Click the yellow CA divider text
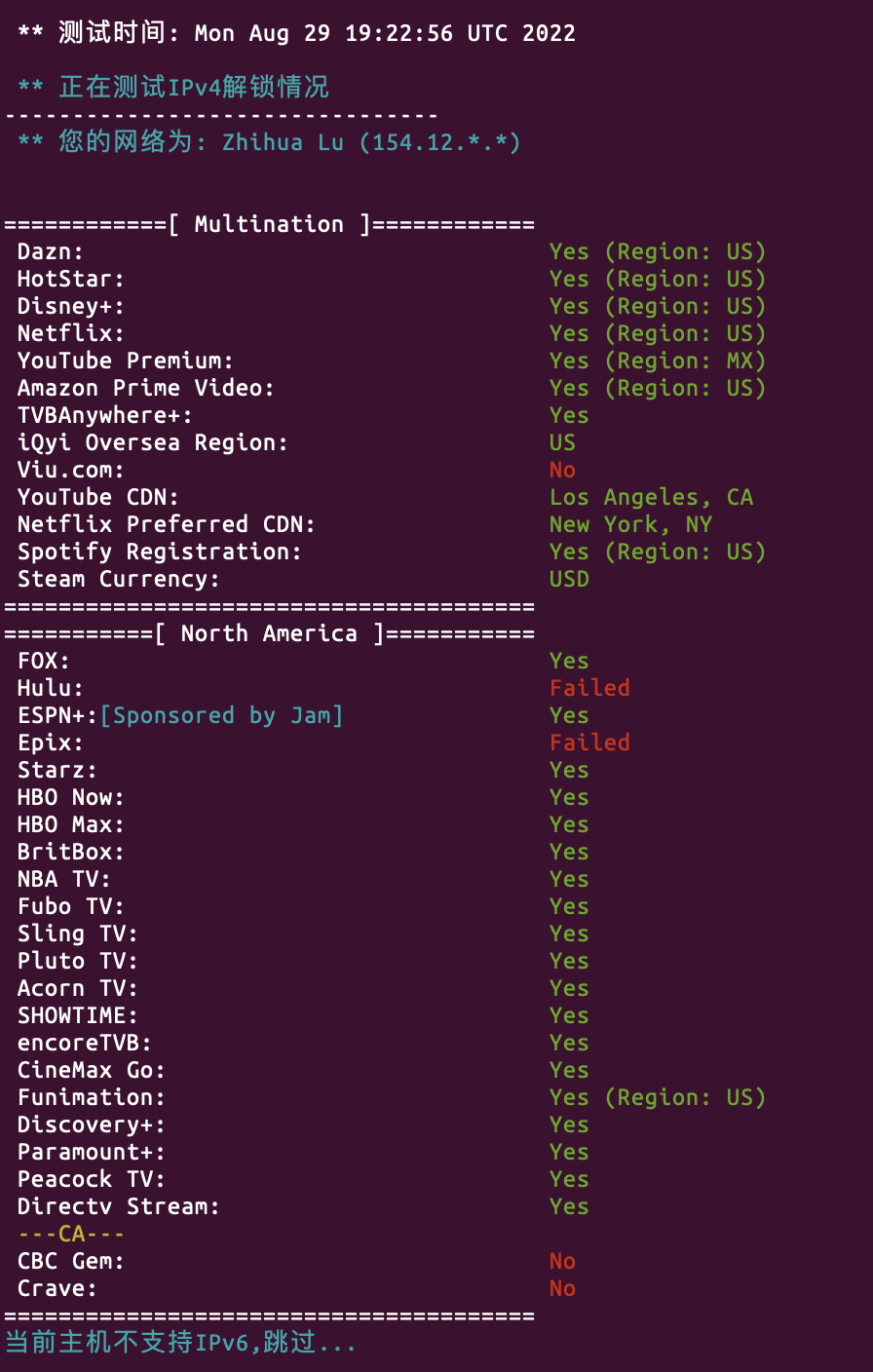Image resolution: width=873 pixels, height=1372 pixels. 71,1234
